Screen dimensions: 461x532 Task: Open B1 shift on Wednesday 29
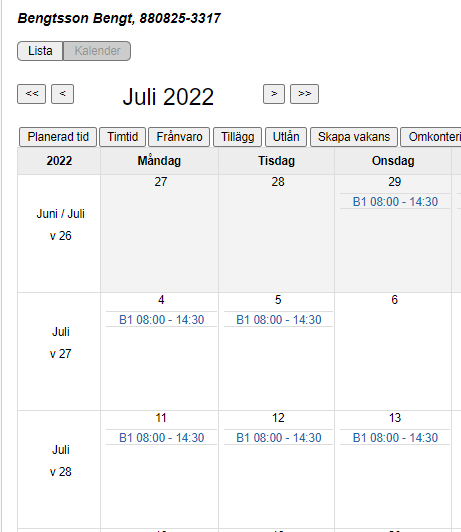tap(395, 202)
